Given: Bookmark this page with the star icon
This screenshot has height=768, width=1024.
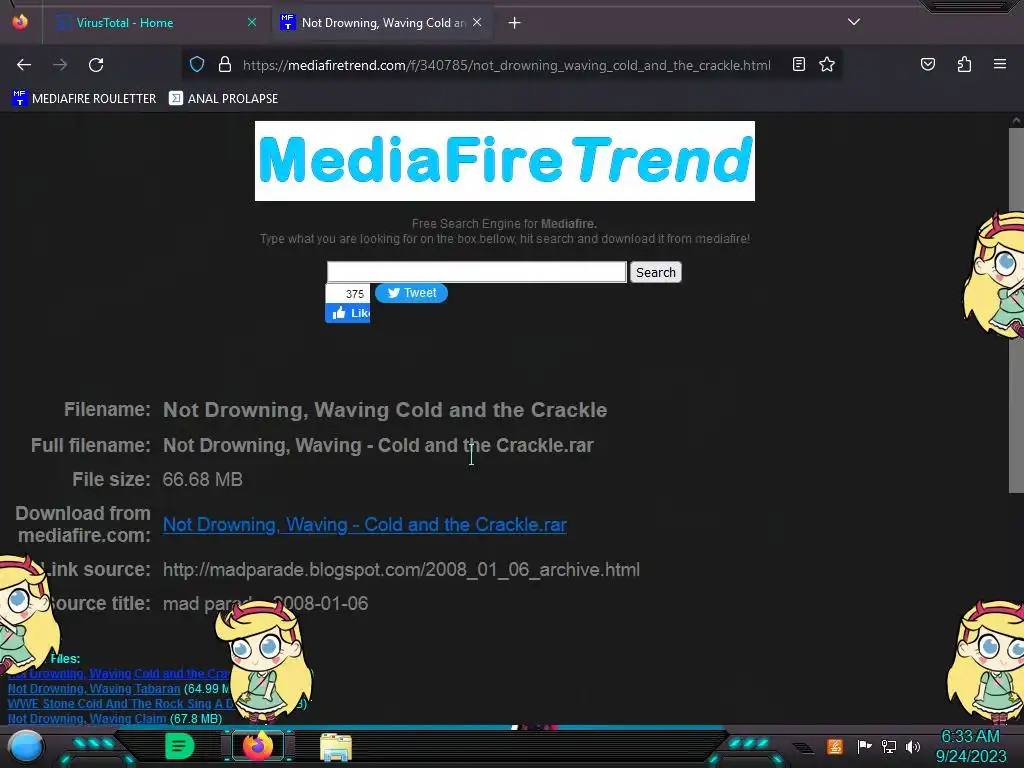Looking at the screenshot, I should pos(827,64).
